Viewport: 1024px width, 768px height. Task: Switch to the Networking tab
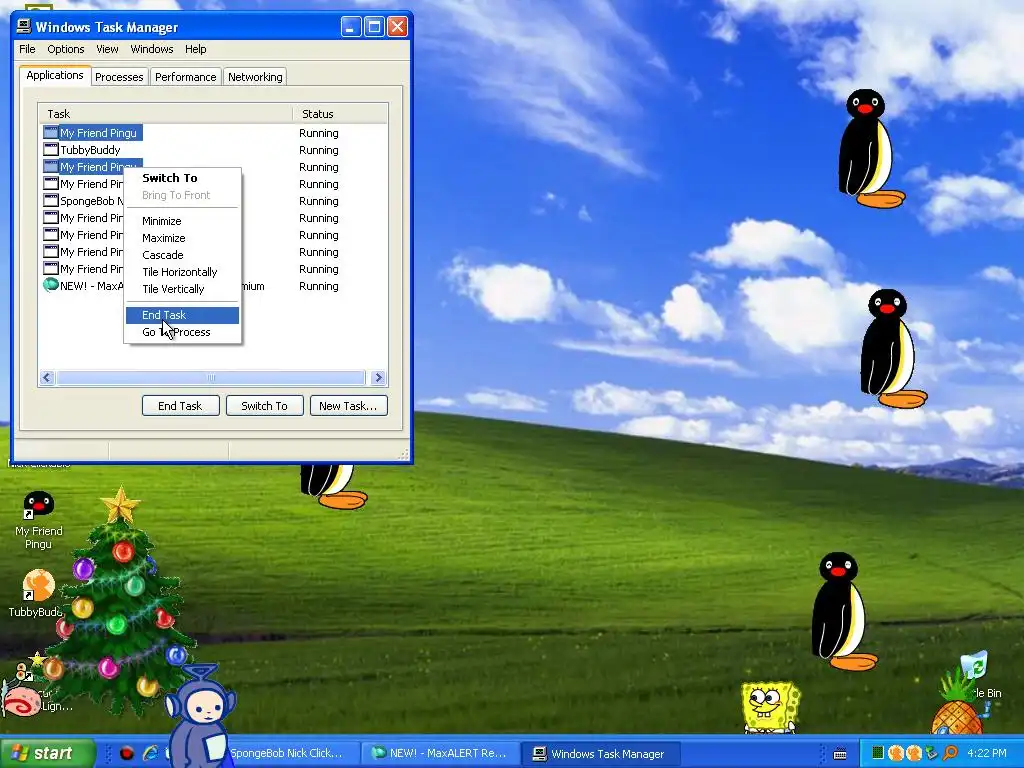[x=255, y=77]
